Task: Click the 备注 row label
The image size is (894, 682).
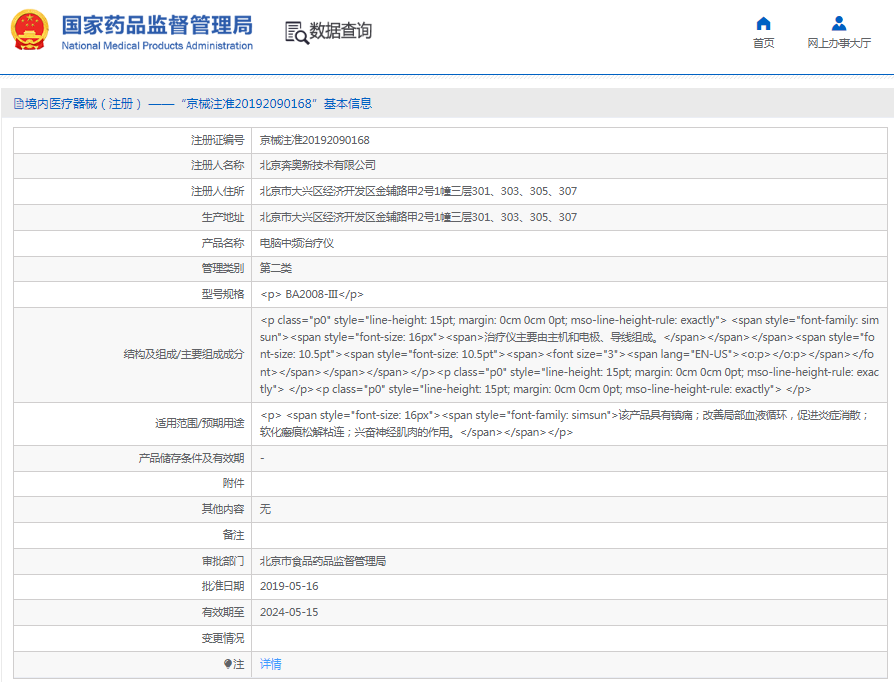Action: point(233,535)
